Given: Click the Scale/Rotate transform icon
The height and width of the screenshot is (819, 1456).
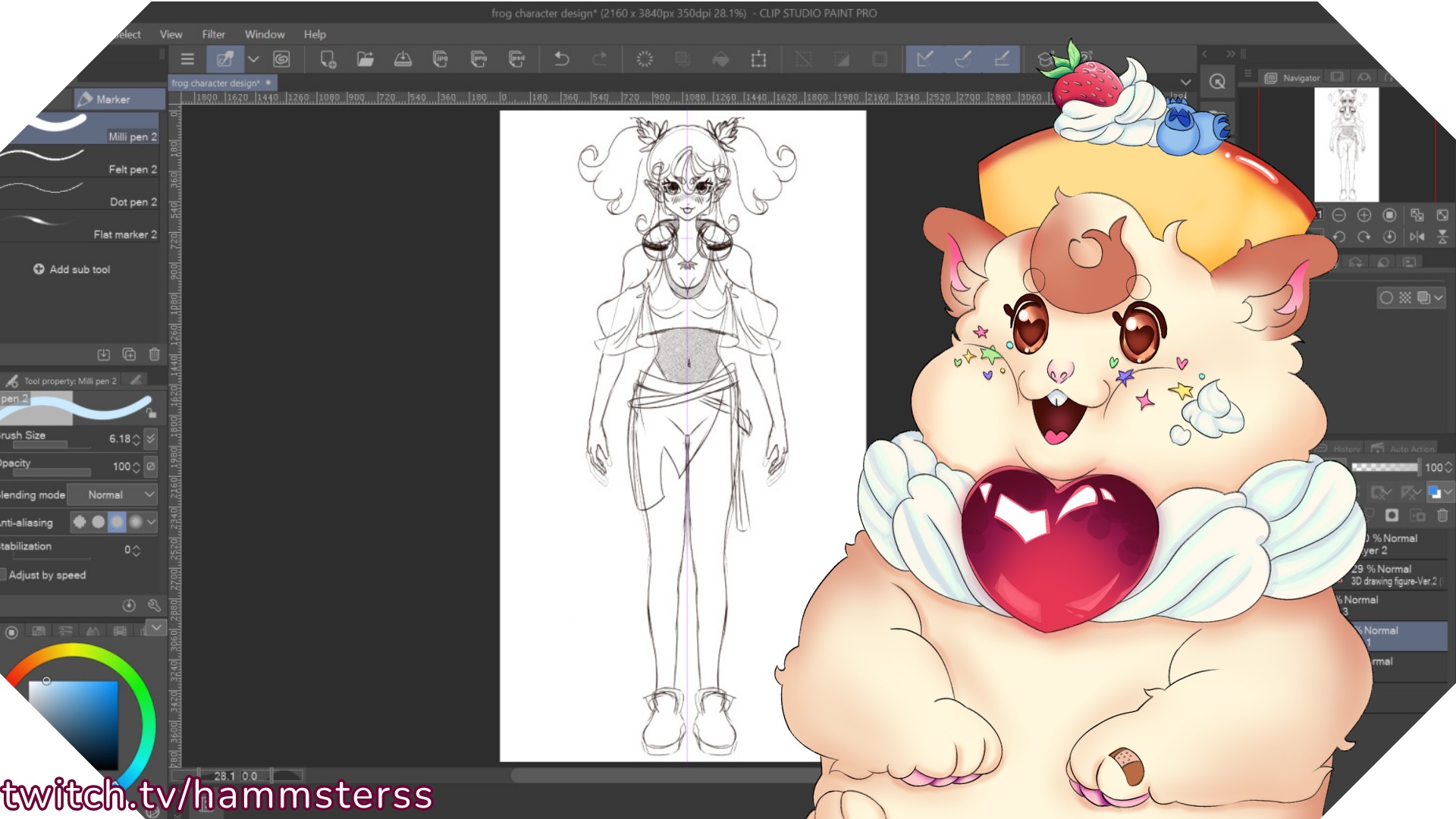Looking at the screenshot, I should point(758,59).
